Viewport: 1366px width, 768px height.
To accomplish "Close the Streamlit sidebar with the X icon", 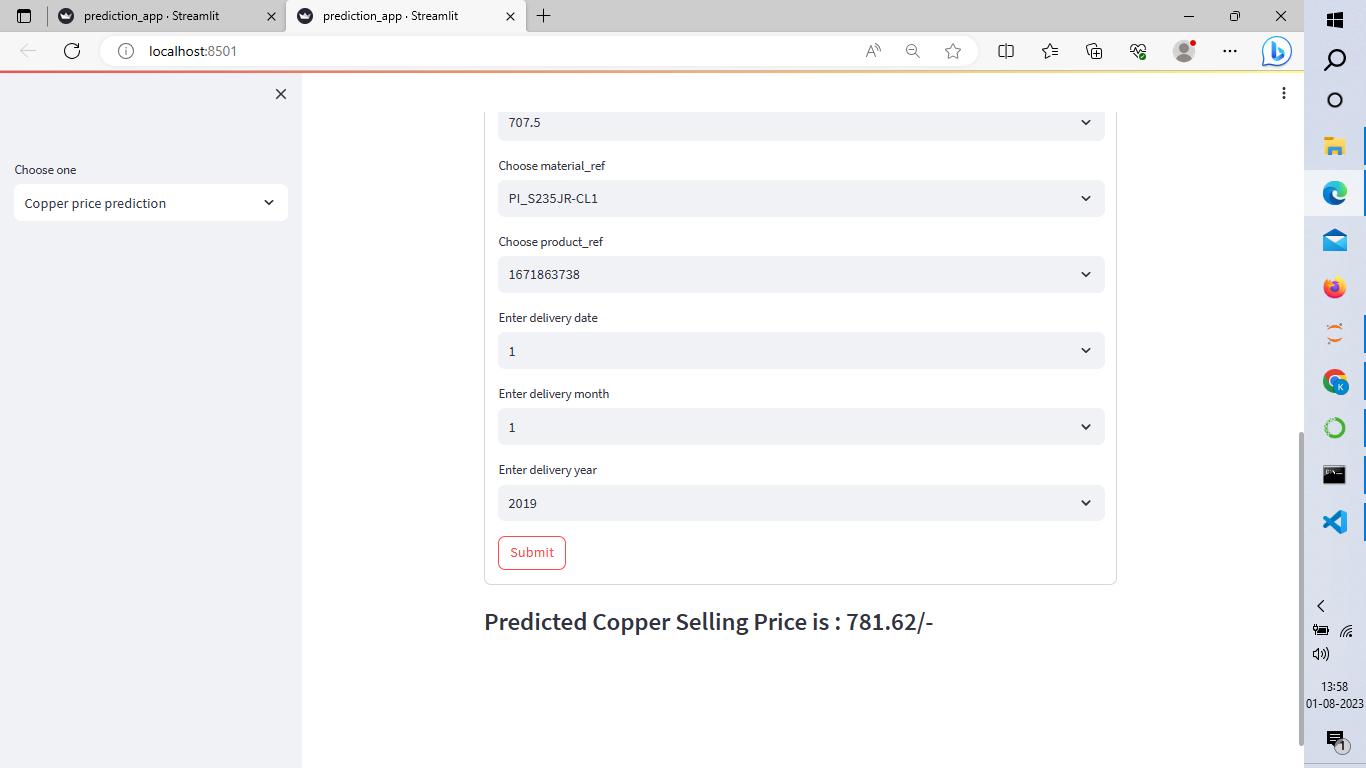I will pos(281,93).
